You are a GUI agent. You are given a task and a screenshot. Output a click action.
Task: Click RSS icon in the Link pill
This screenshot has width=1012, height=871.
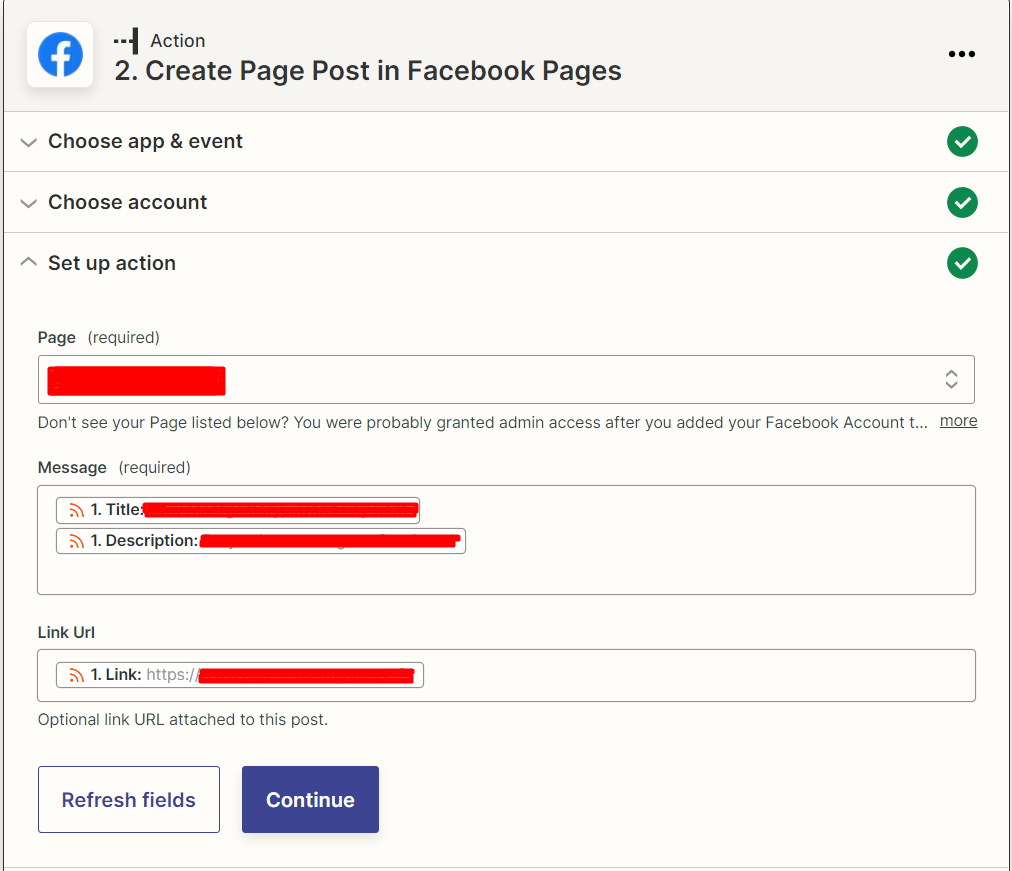(x=77, y=675)
